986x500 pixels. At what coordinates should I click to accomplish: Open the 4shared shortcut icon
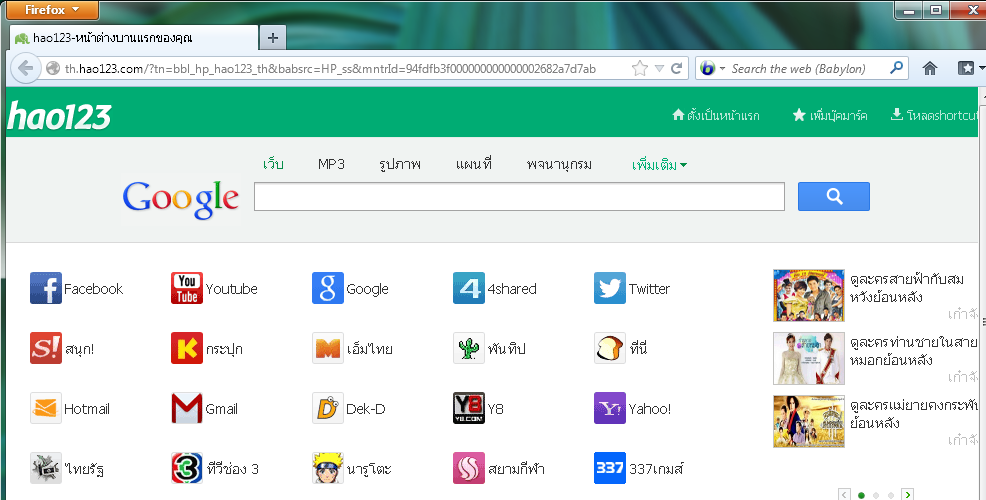[x=468, y=288]
